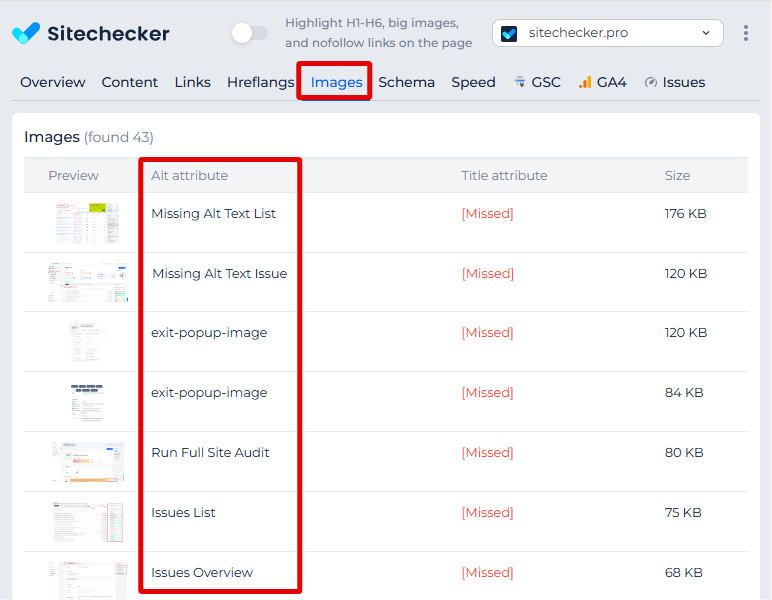The width and height of the screenshot is (772, 600).
Task: Click 'exit-popup-image' in the 84 KB row
Action: (x=209, y=393)
